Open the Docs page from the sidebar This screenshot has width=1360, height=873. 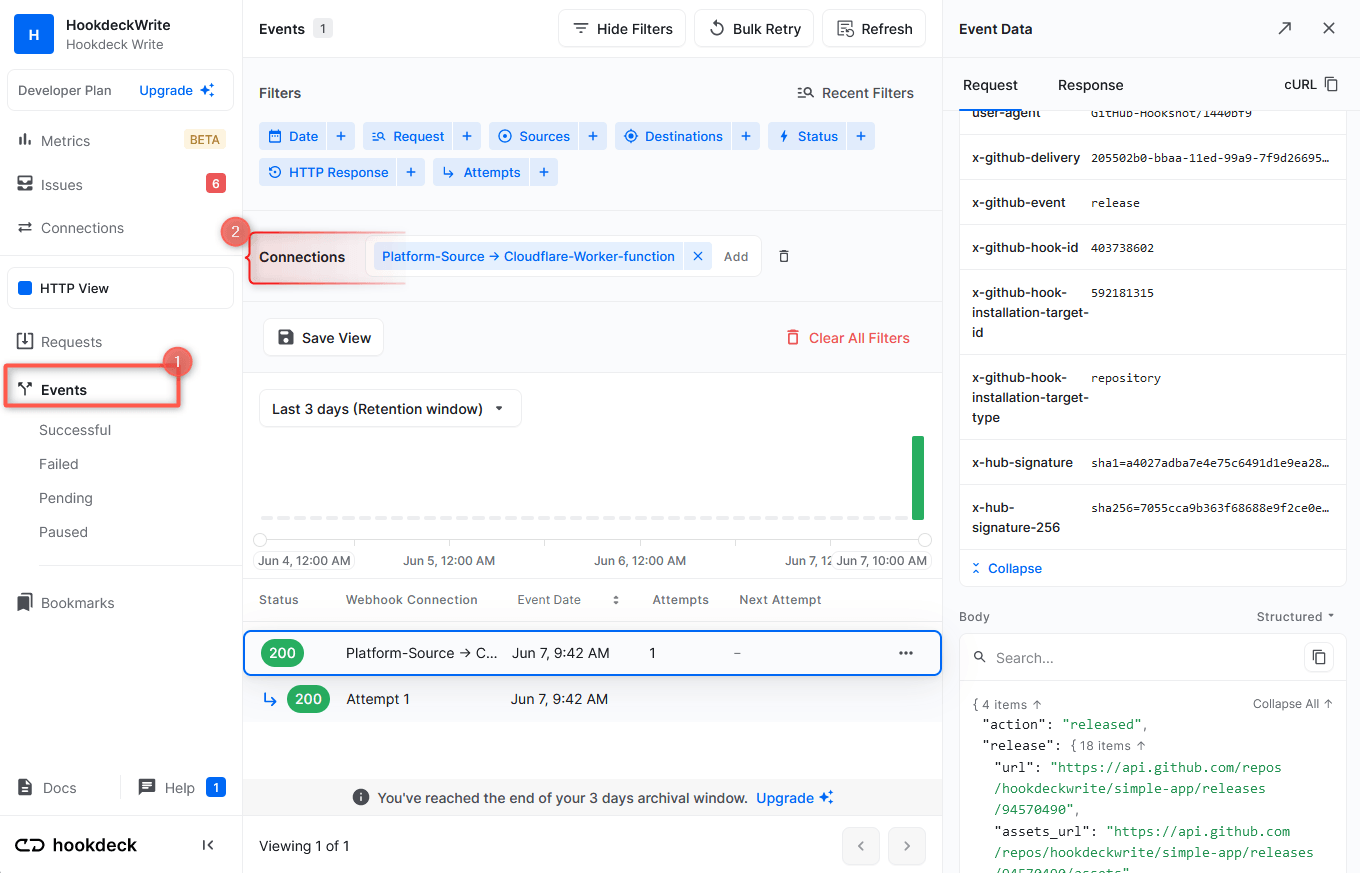pos(57,787)
